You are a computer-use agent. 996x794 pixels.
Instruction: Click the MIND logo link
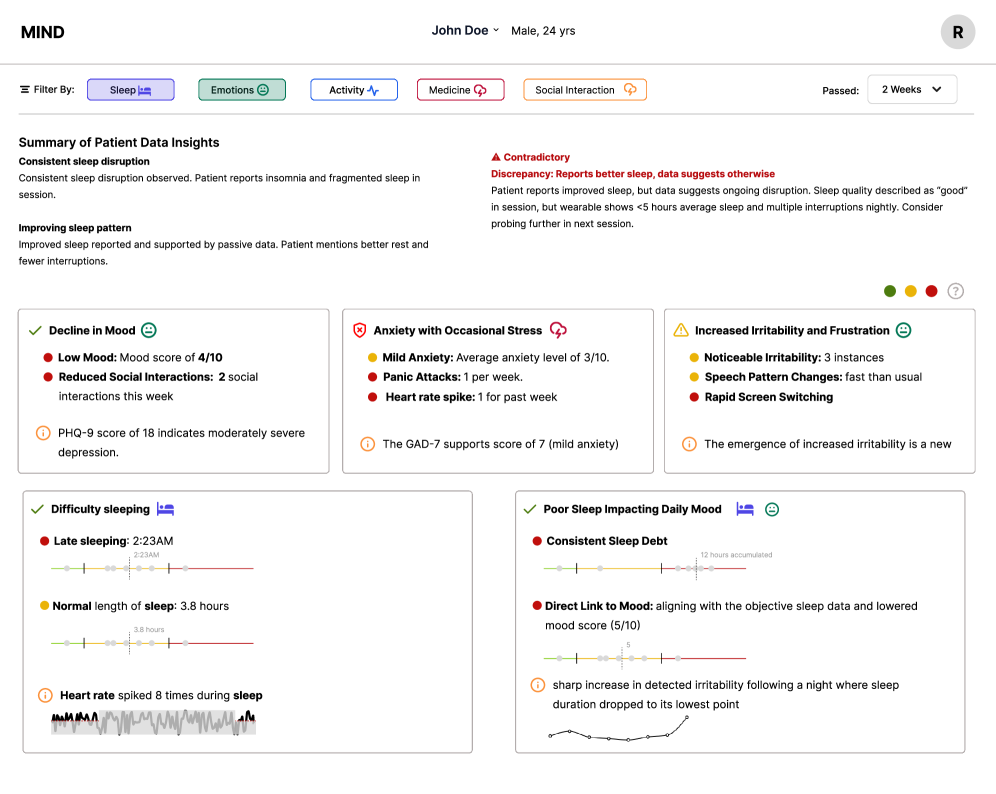point(42,32)
